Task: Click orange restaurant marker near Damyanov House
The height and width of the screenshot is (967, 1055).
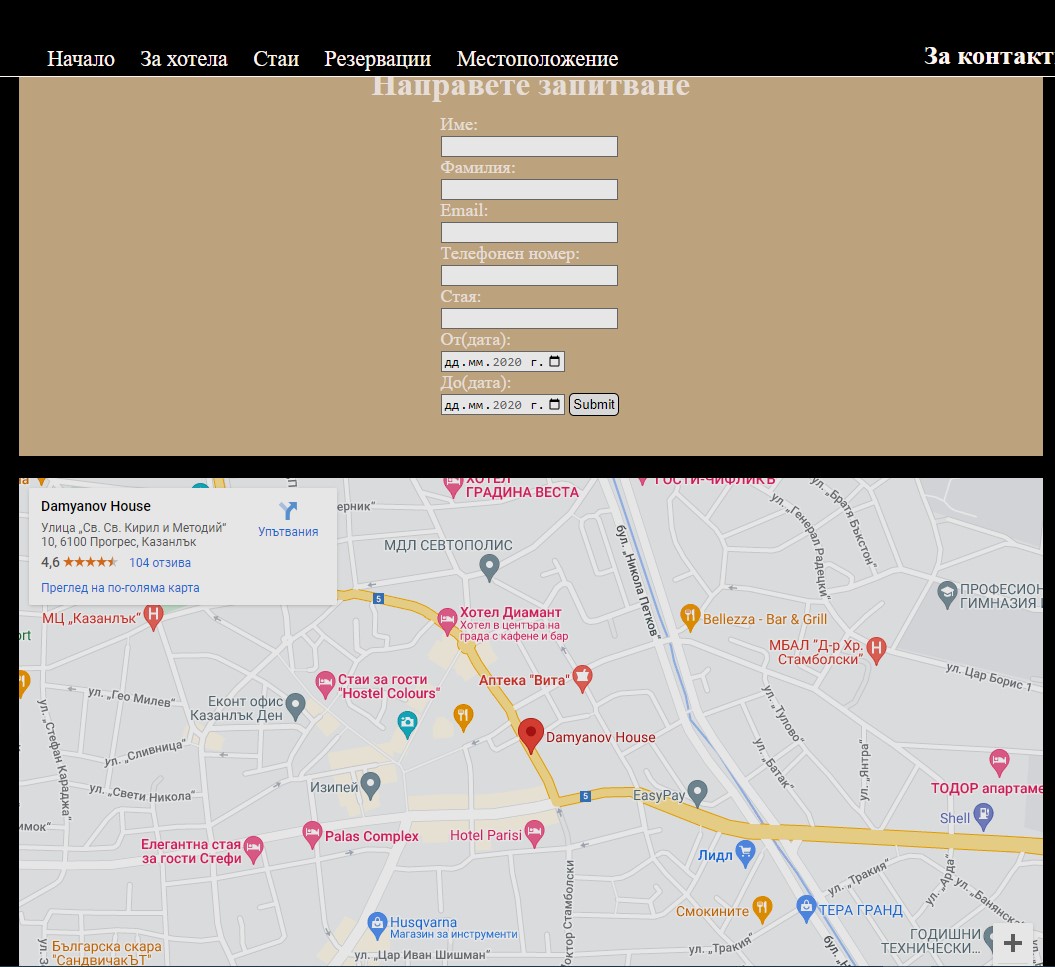Action: 463,716
